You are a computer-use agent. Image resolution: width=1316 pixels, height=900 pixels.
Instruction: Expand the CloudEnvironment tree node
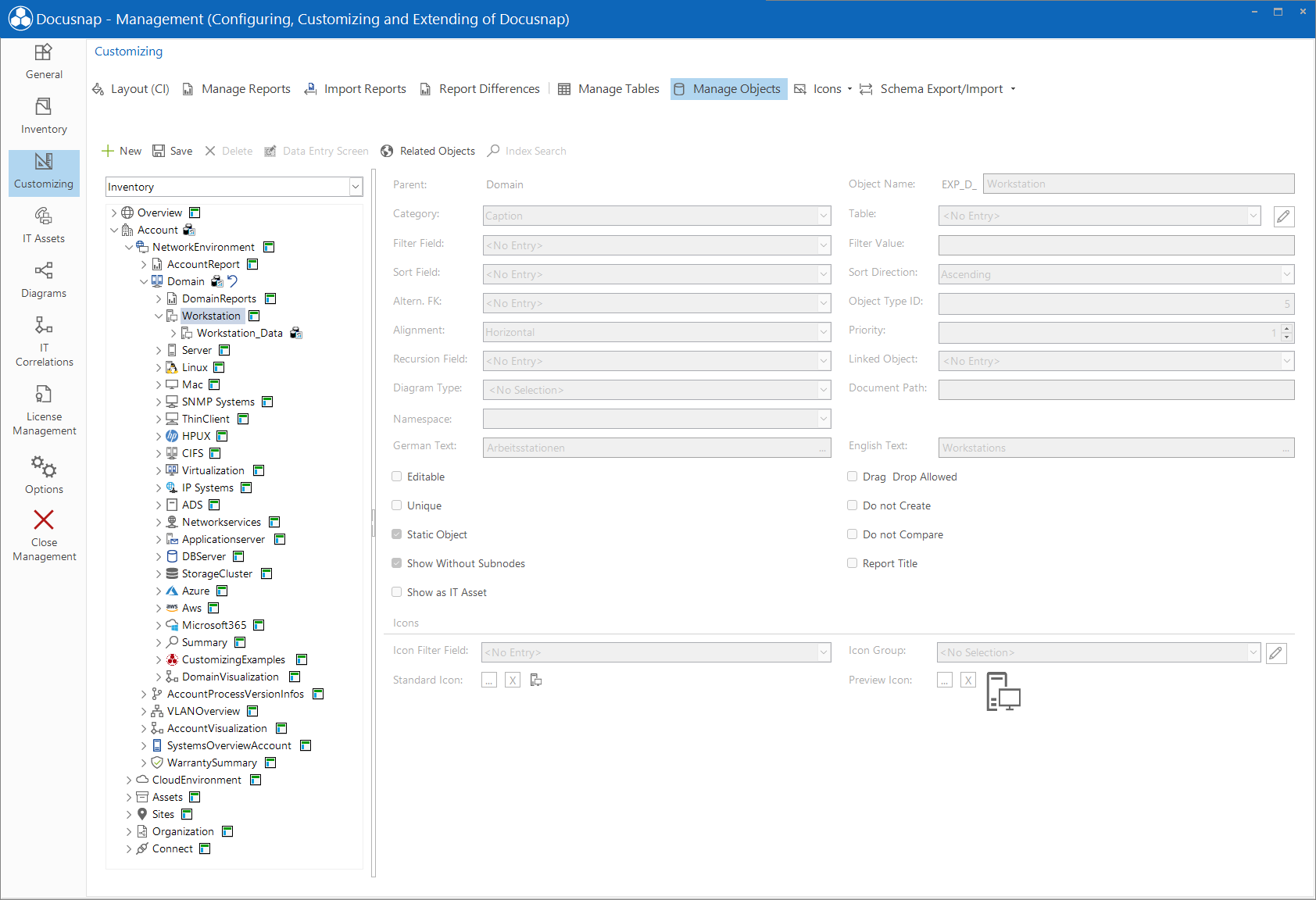click(x=129, y=780)
